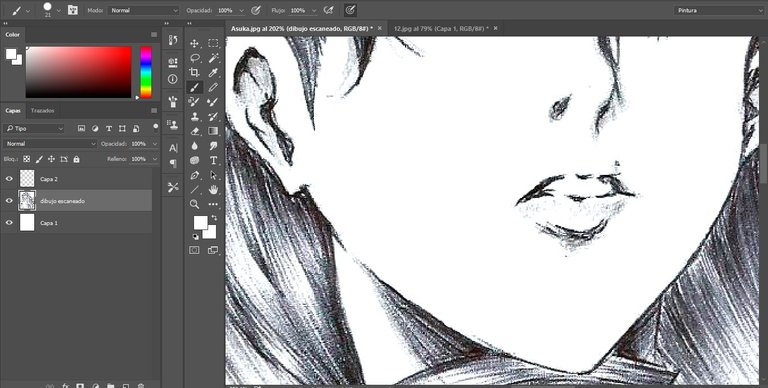This screenshot has height=388, width=768.
Task: Open the brush Modo Normal dropdown
Action: click(x=144, y=10)
